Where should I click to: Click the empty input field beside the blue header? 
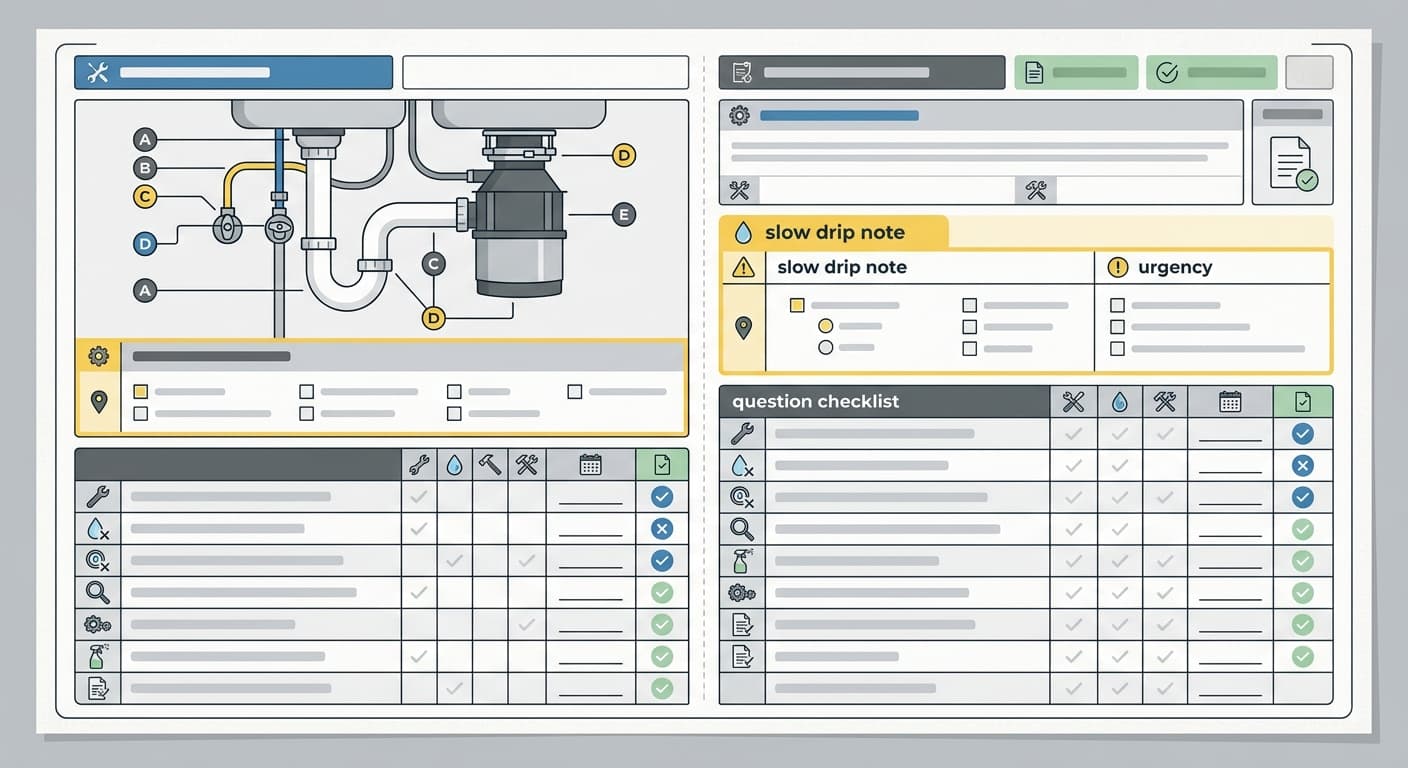click(x=545, y=72)
